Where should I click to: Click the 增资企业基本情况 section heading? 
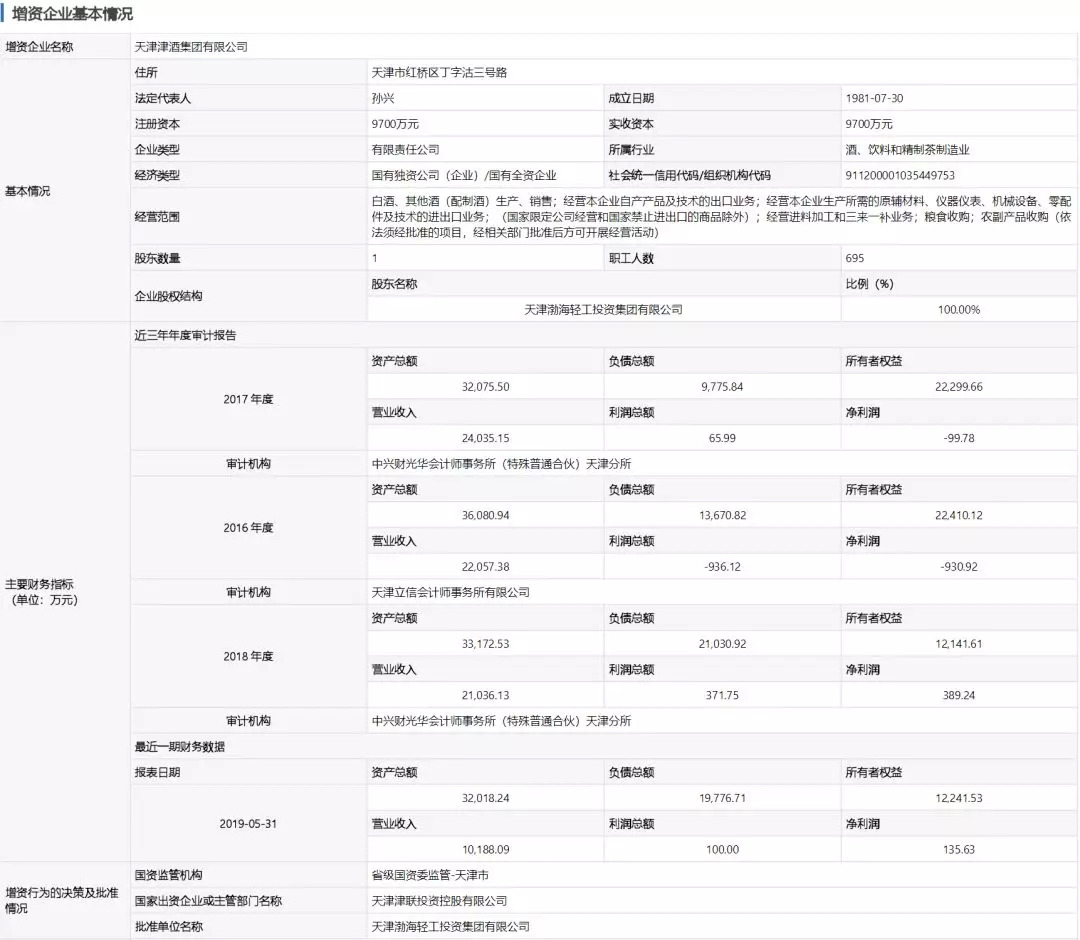(72, 14)
